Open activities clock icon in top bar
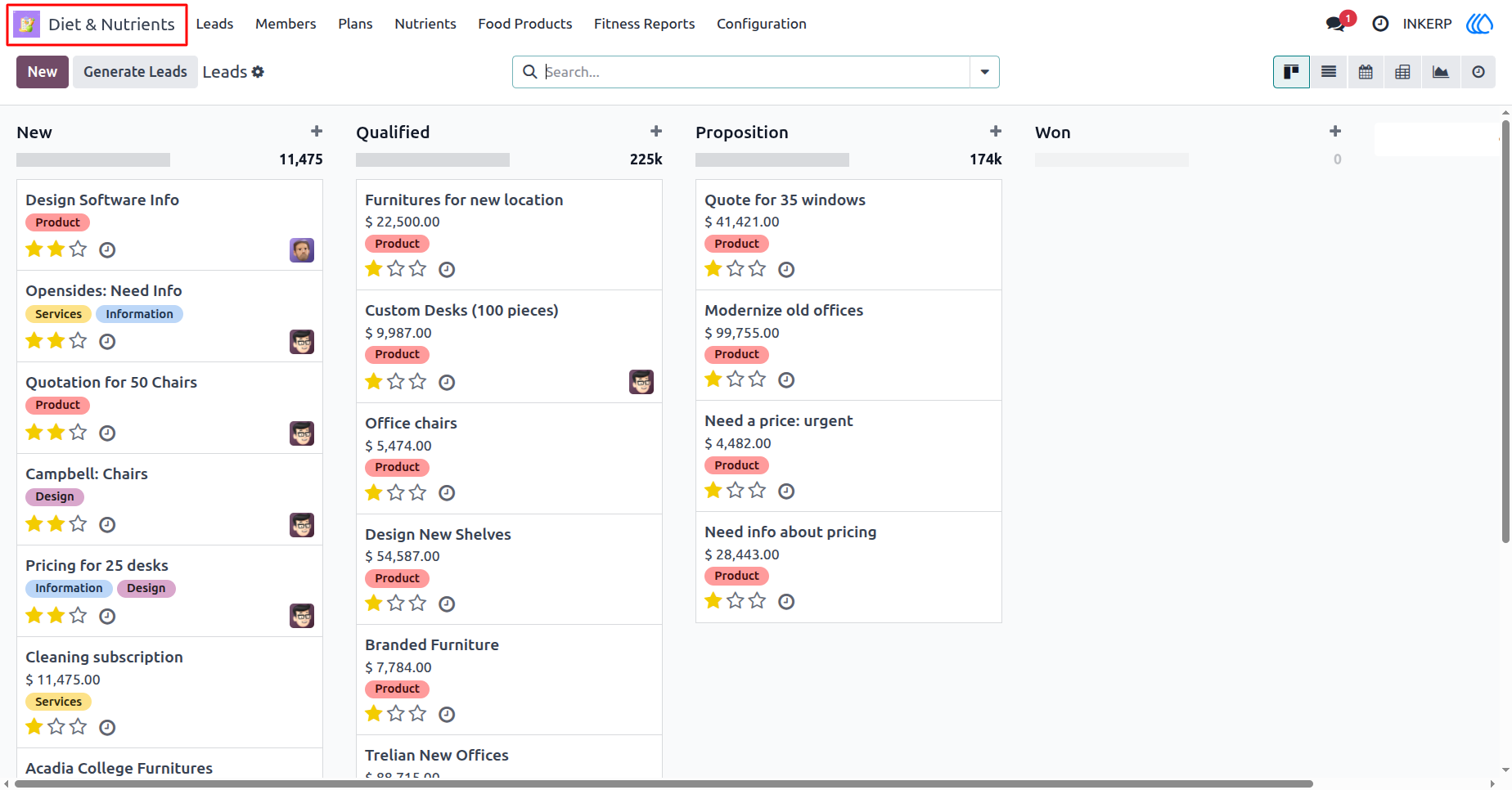The image size is (1512, 790). click(x=1380, y=24)
